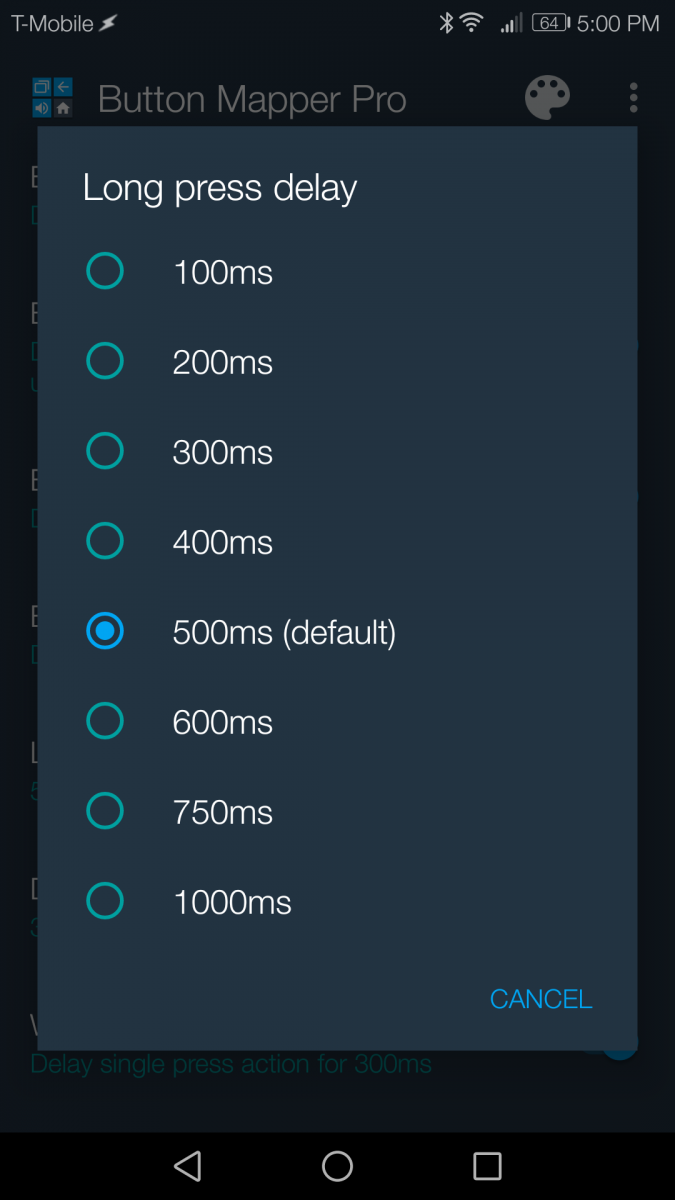675x1200 pixels.
Task: Tap the Android home circle button
Action: [337, 1166]
